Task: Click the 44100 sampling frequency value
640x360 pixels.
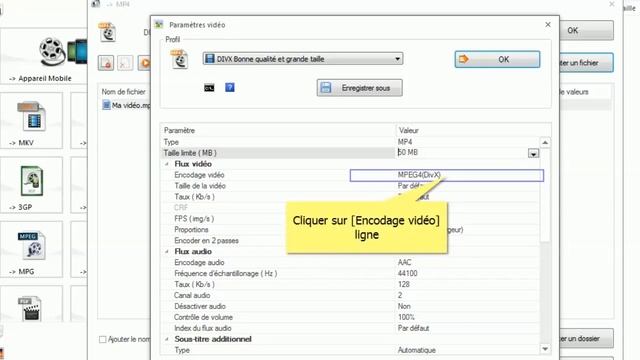Action: pos(407,273)
